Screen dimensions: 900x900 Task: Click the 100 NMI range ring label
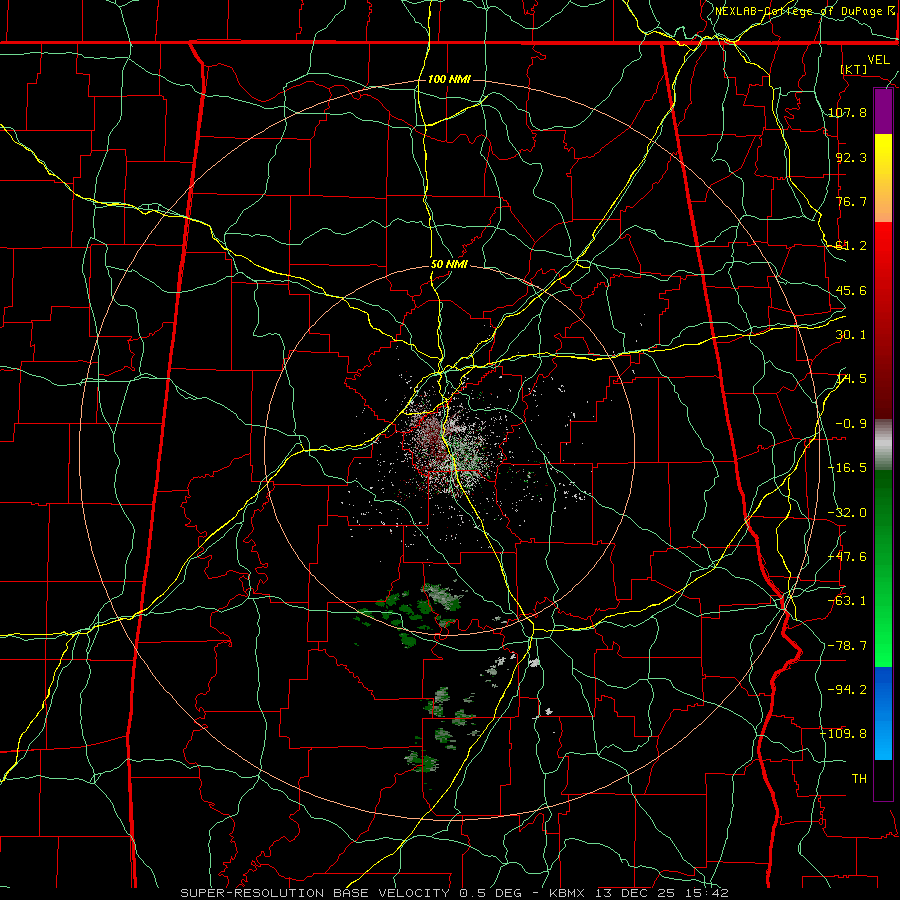click(x=449, y=79)
